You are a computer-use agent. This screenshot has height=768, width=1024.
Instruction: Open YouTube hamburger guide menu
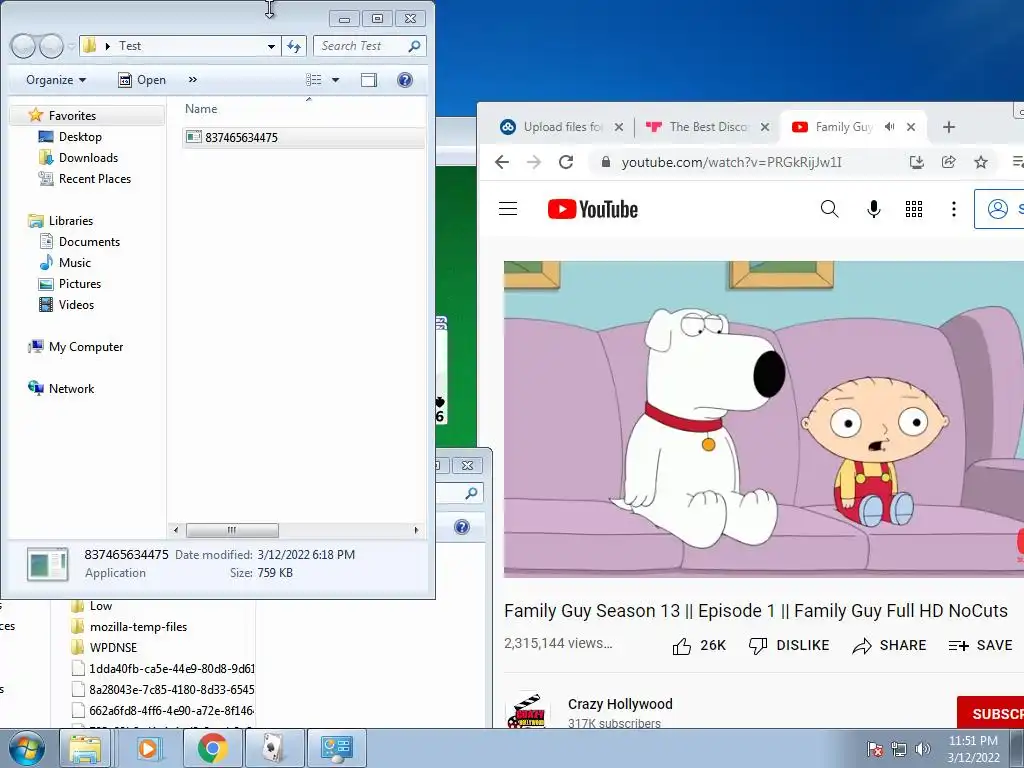[x=508, y=209]
